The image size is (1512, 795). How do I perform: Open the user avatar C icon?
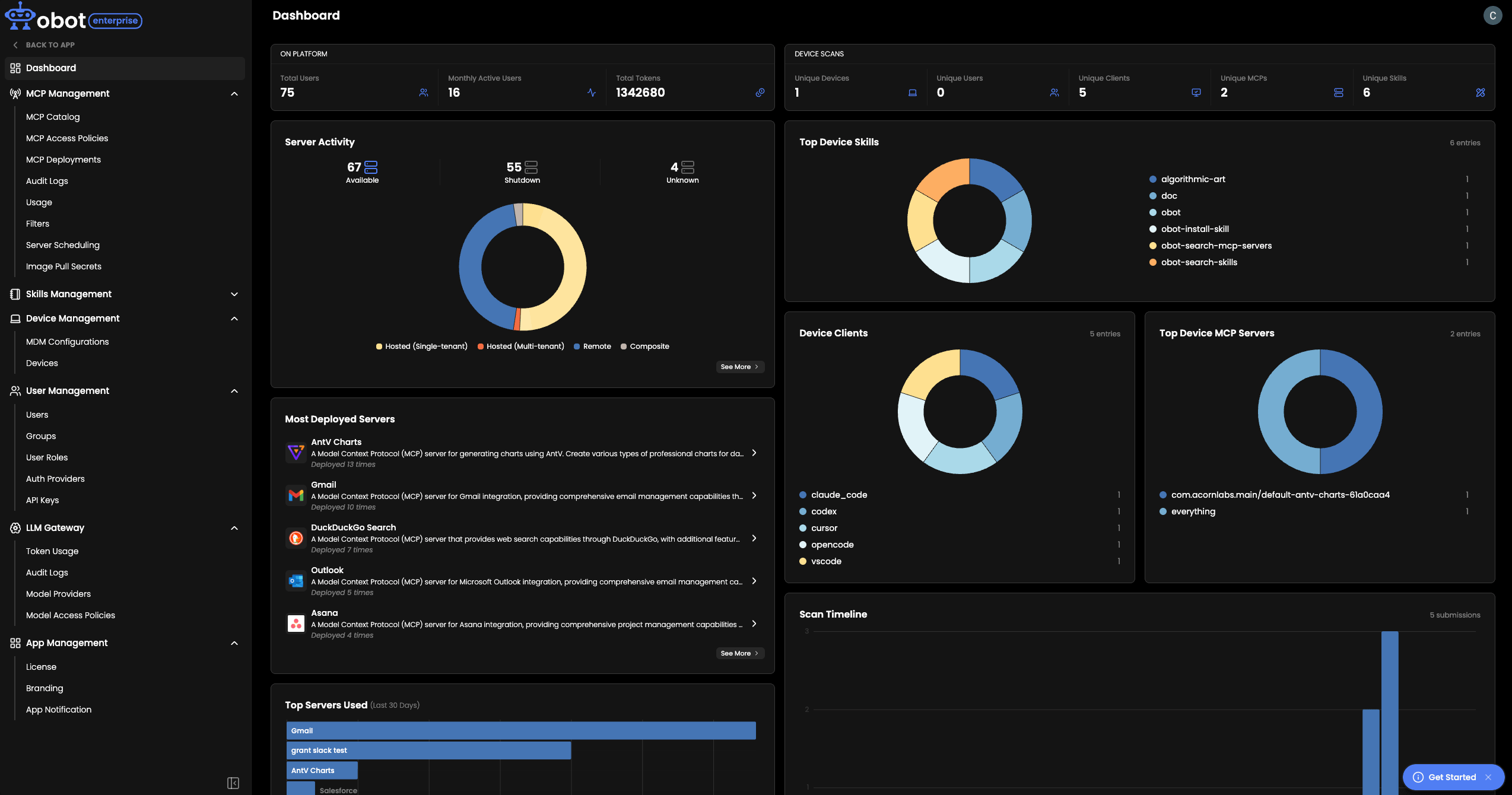(1493, 16)
